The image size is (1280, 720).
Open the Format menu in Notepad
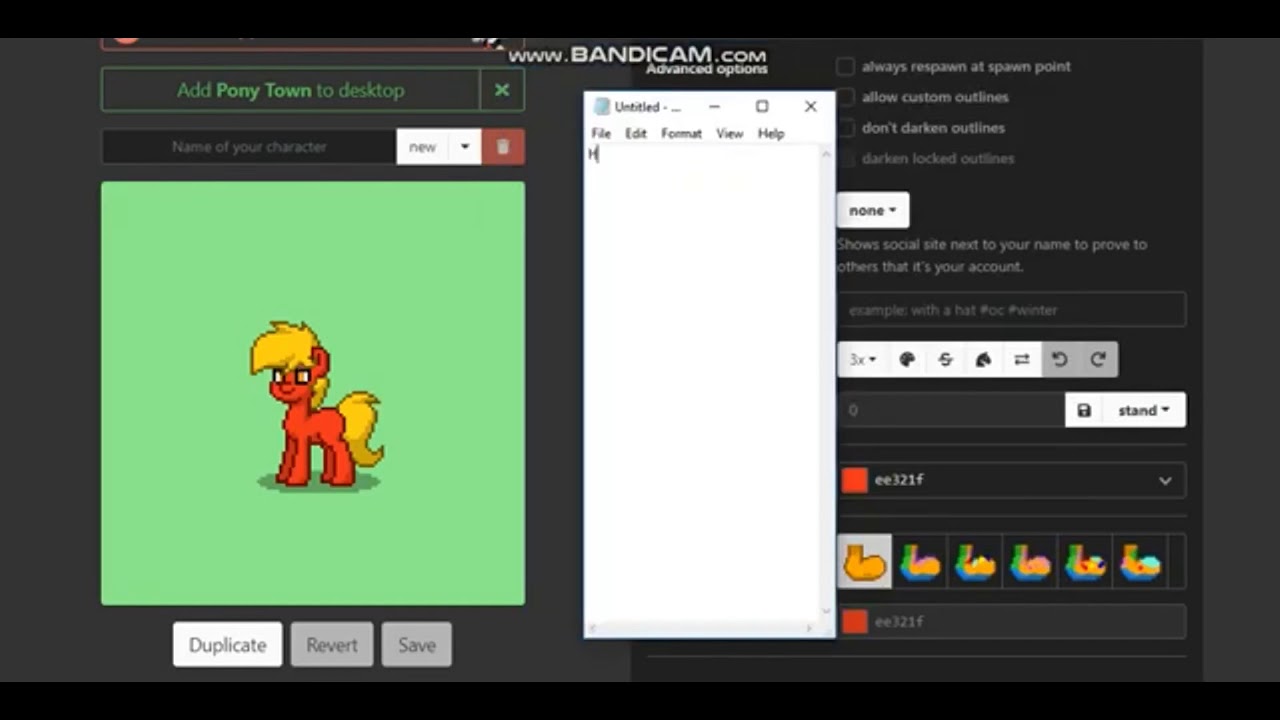pos(681,133)
